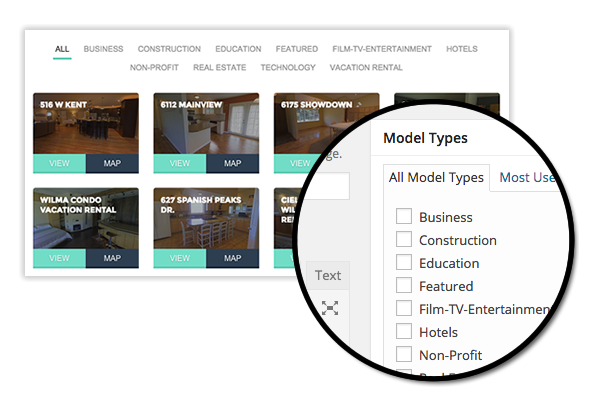Click MAP under Wilma Condo Vacation Rental
600x400 pixels.
tap(112, 258)
